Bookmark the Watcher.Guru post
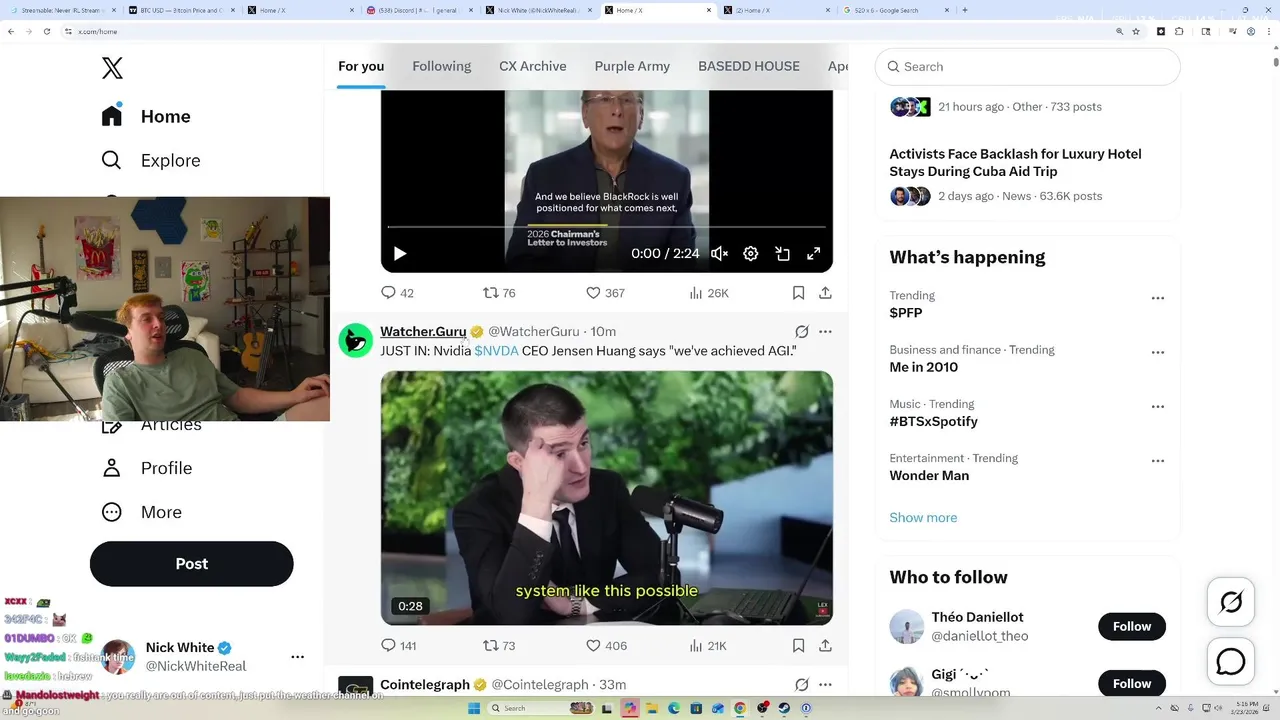The image size is (1280, 720). (798, 646)
